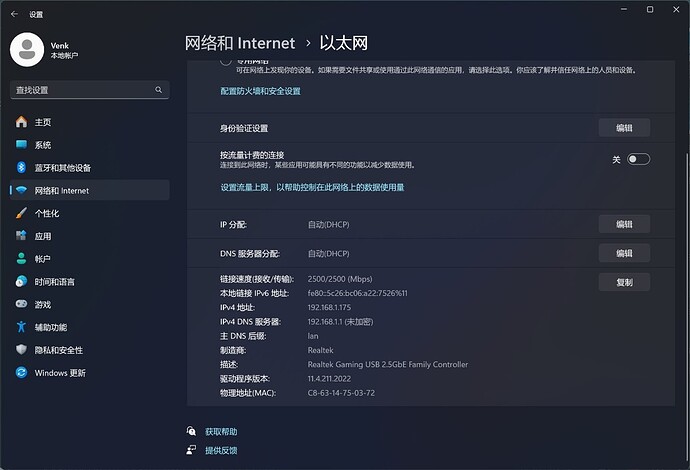Open the 帐户 settings section
The width and height of the screenshot is (690, 470).
click(x=90, y=259)
